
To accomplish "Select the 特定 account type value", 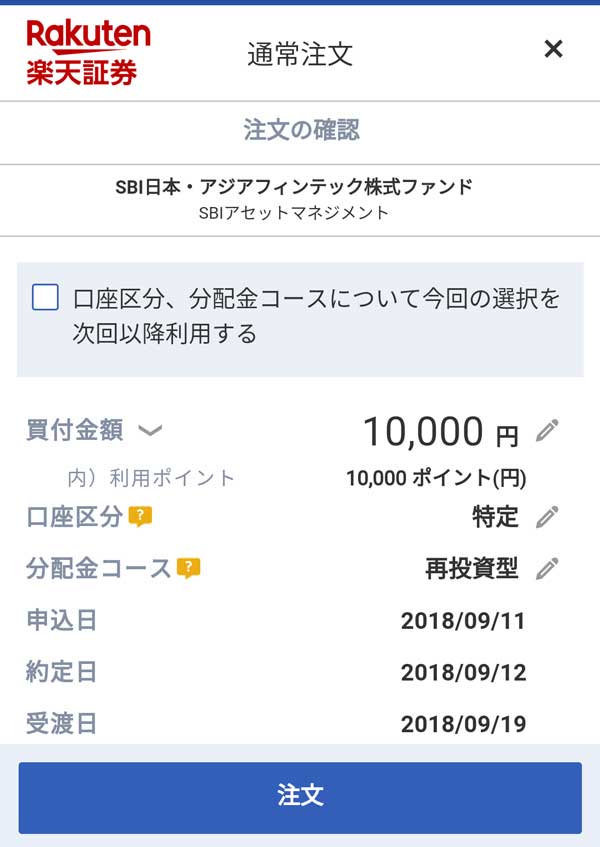I will coord(495,517).
